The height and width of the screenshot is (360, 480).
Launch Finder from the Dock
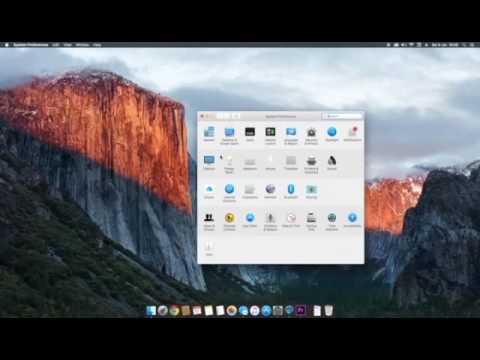[151, 311]
